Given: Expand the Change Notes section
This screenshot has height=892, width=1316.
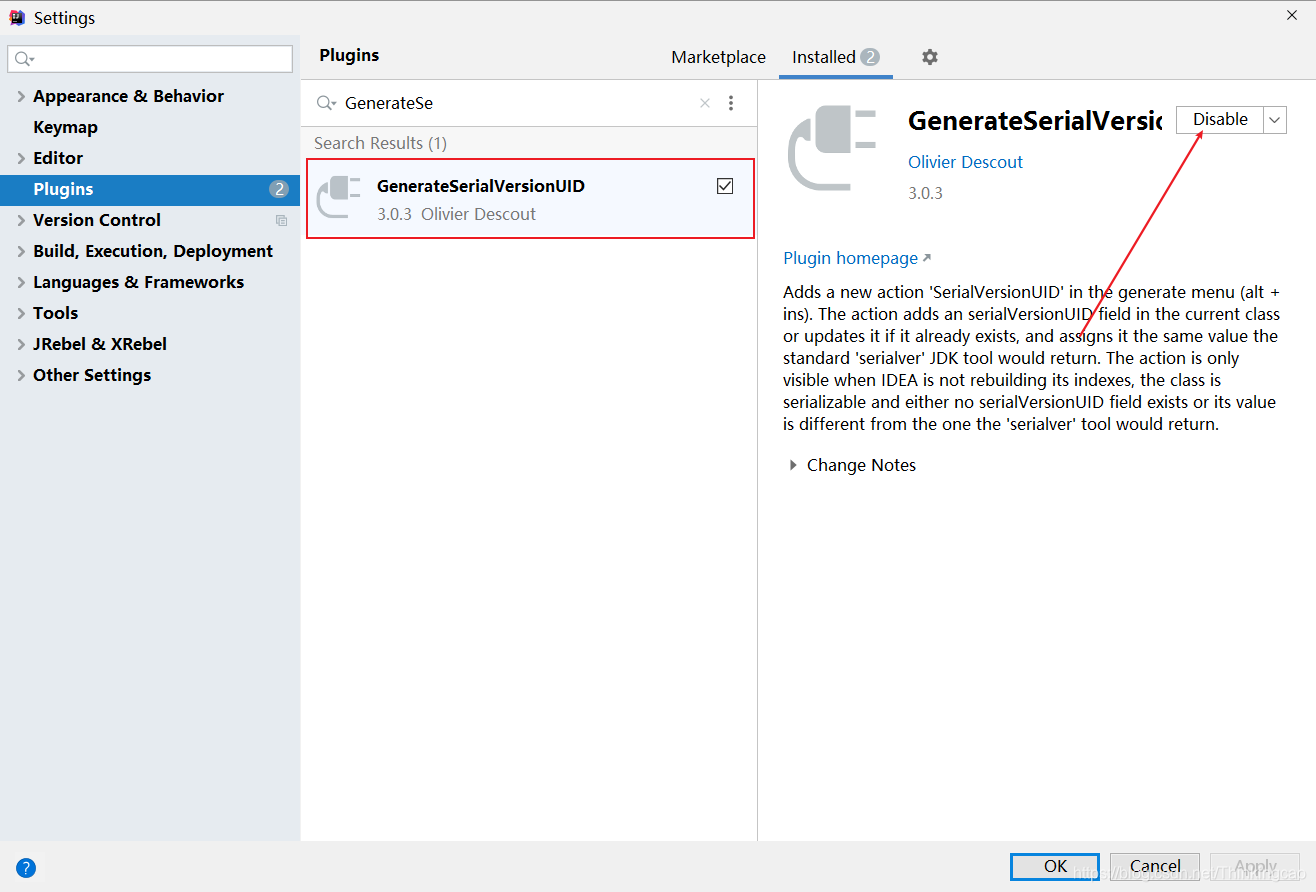Looking at the screenshot, I should click(793, 465).
